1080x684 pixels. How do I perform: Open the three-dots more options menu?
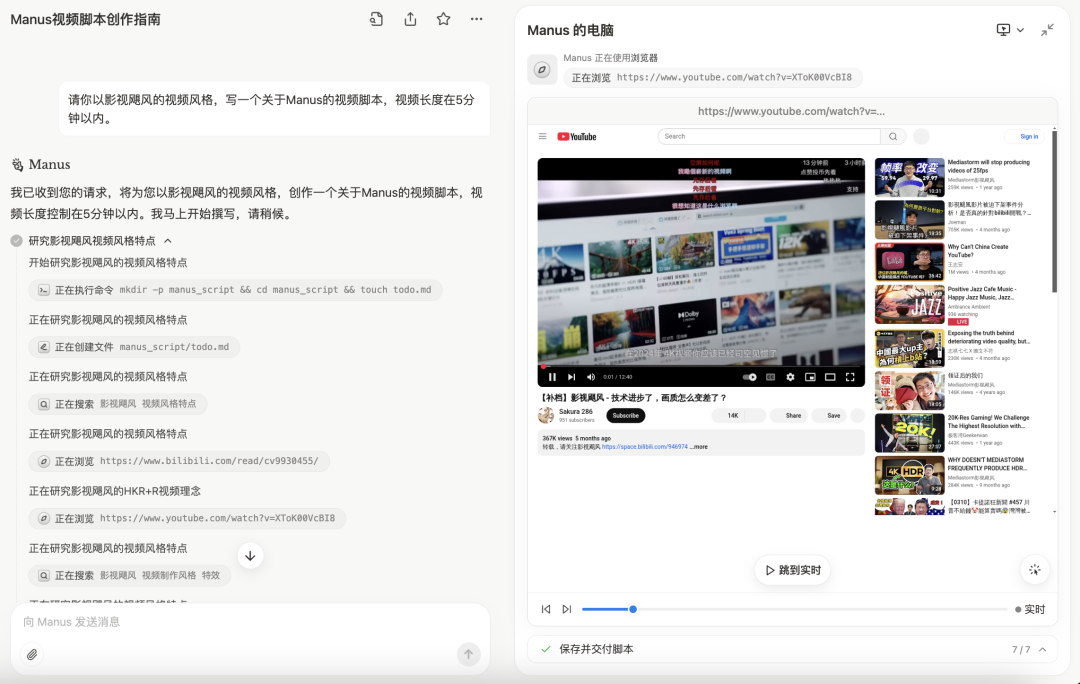(x=477, y=19)
